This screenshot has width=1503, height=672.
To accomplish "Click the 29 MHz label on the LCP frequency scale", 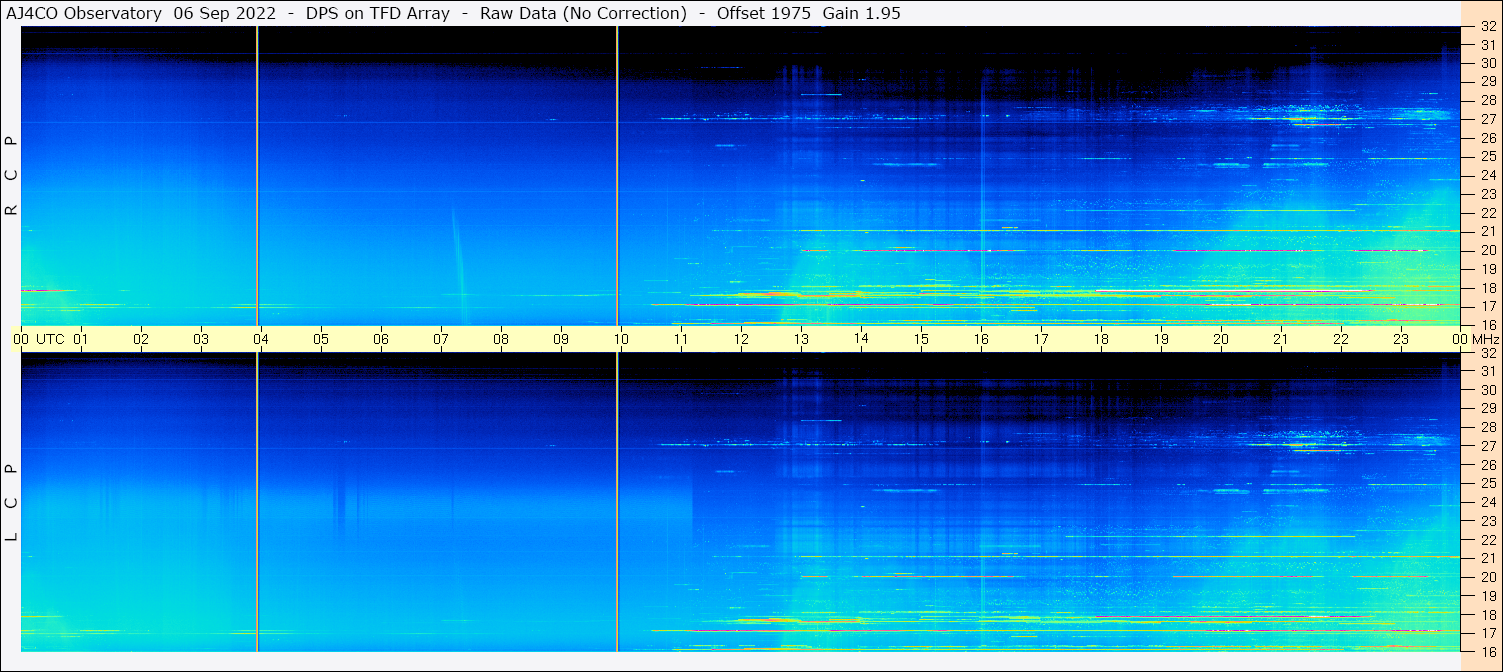I will coord(1488,408).
